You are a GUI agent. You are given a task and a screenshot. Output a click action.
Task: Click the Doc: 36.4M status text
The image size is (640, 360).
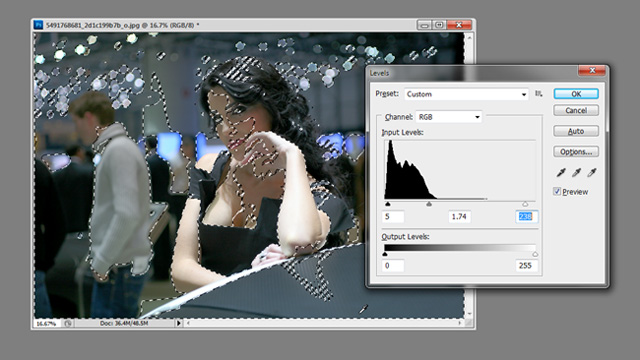tap(124, 323)
